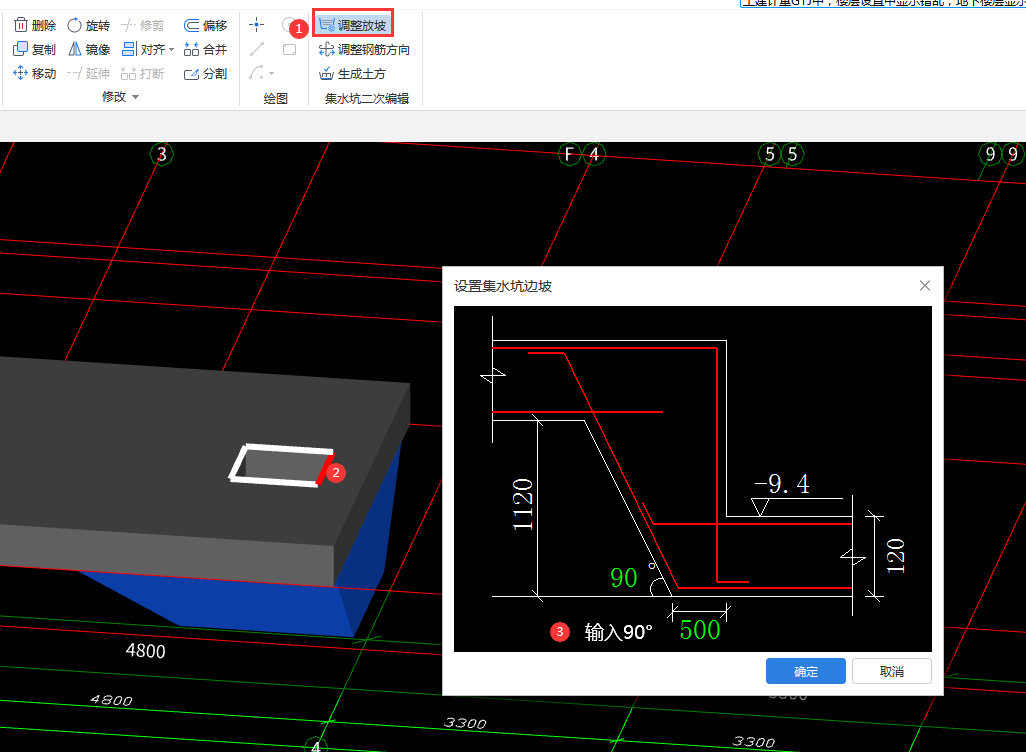
Task: Select the rectangle draw tool
Action: [289, 49]
